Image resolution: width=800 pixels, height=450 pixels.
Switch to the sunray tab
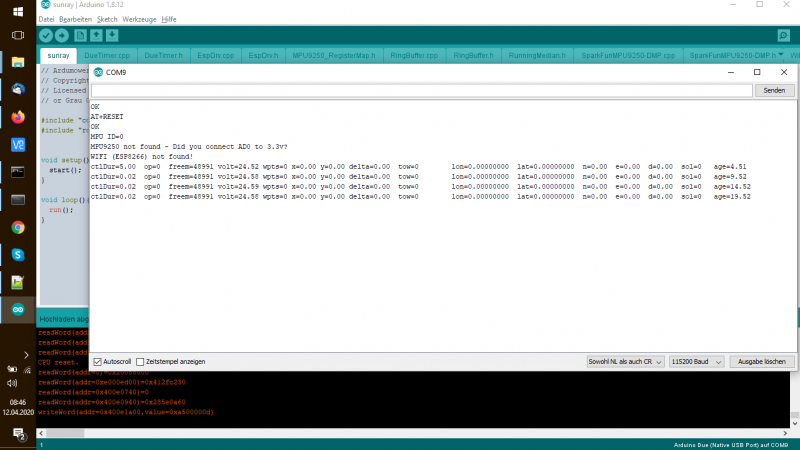[x=58, y=55]
